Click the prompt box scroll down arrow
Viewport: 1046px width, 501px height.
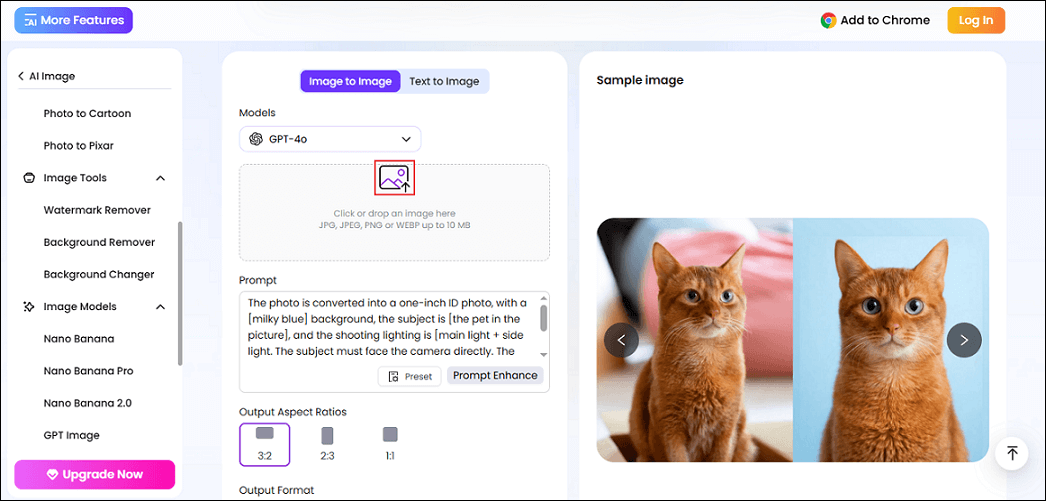(544, 355)
